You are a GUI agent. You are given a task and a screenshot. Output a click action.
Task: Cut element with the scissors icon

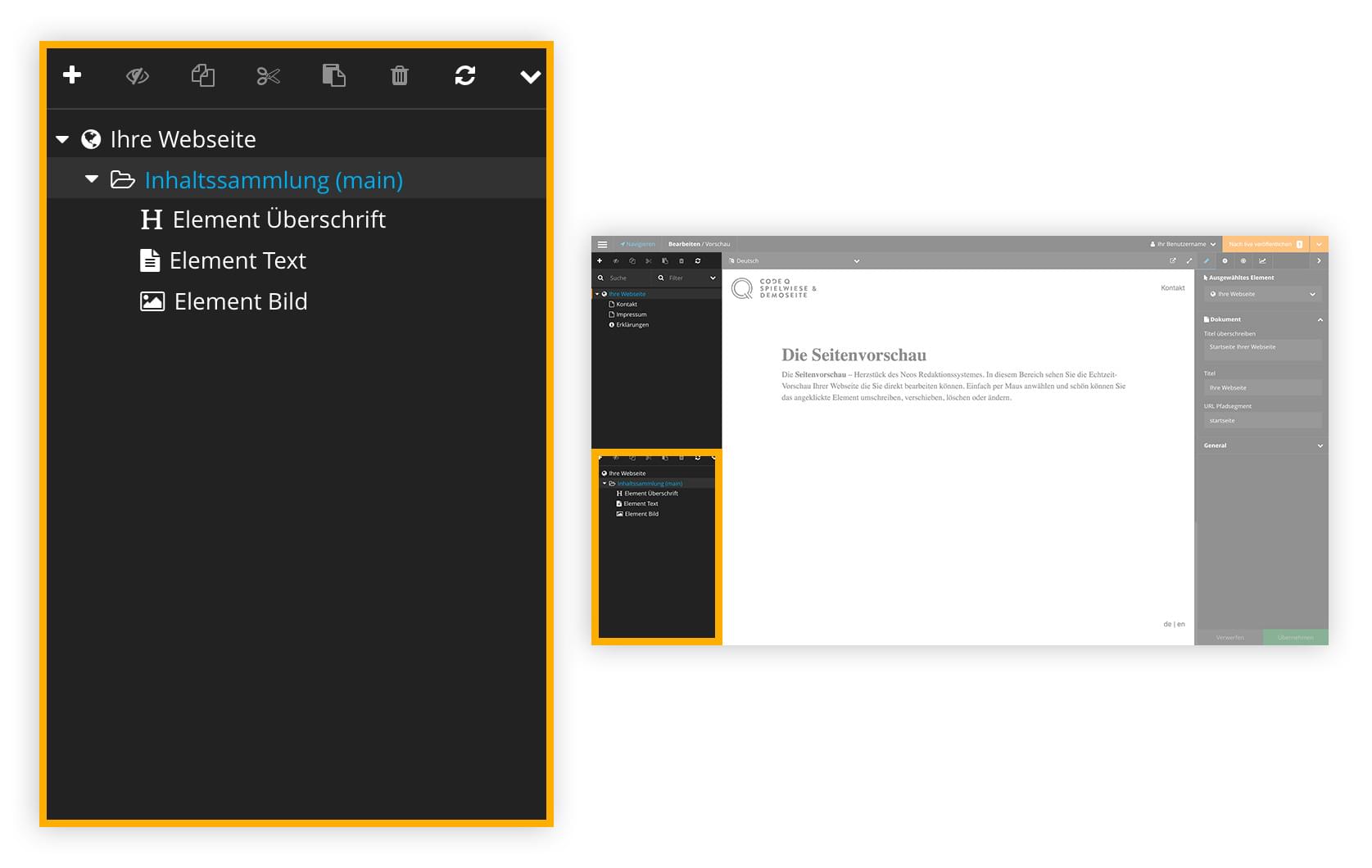coord(268,76)
